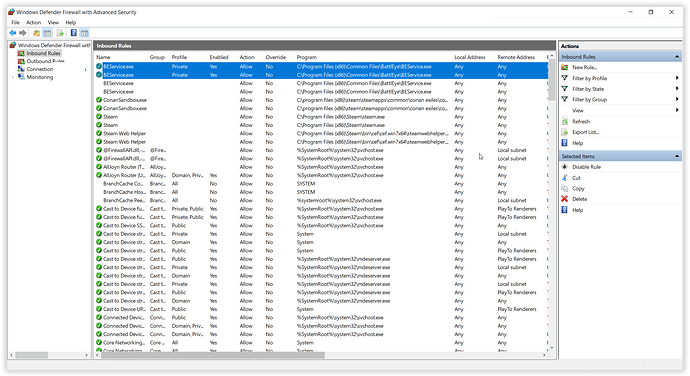
Task: Select Outbound Rules in the tree
Action: [x=45, y=61]
